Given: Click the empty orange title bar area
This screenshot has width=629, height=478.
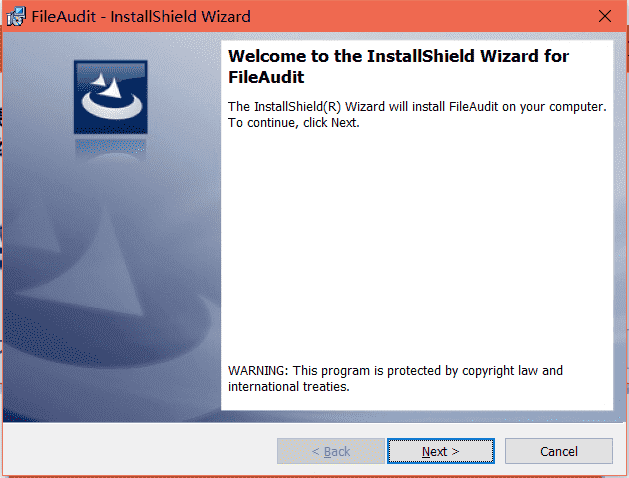Looking at the screenshot, I should 421,16.
